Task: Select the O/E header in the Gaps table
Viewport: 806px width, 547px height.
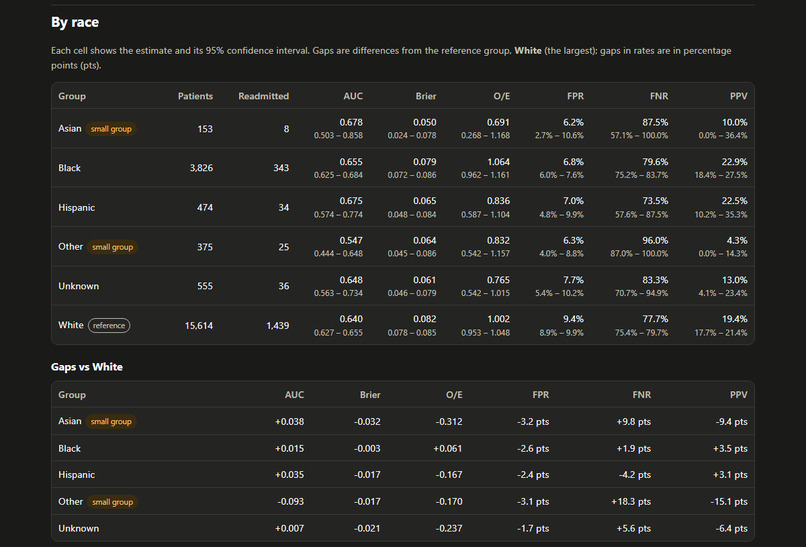Action: point(454,395)
